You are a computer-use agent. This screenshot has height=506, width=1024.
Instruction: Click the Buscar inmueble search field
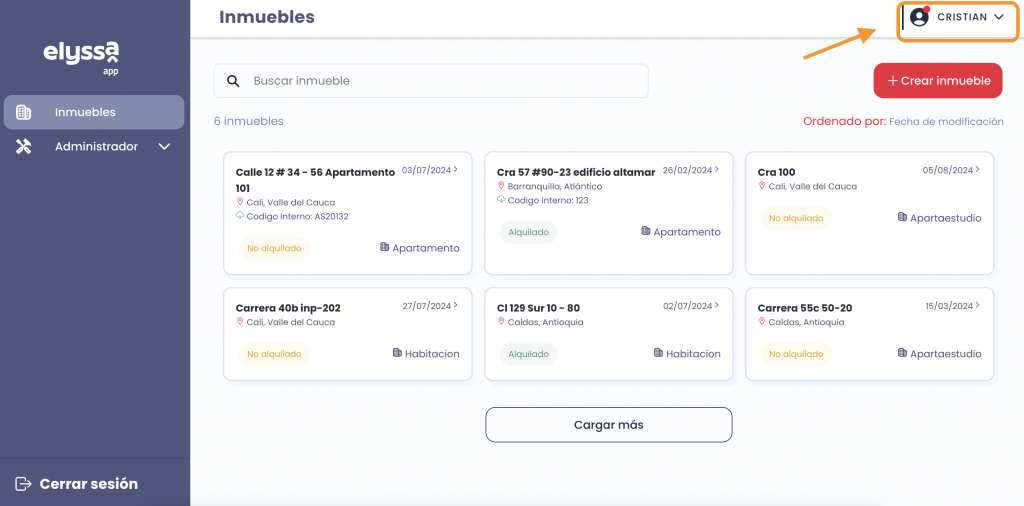tap(440, 81)
